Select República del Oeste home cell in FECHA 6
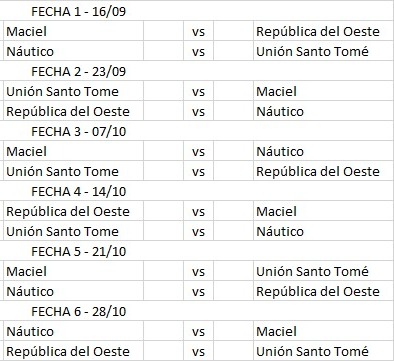Screen dimensions: 394x361 pos(73,351)
